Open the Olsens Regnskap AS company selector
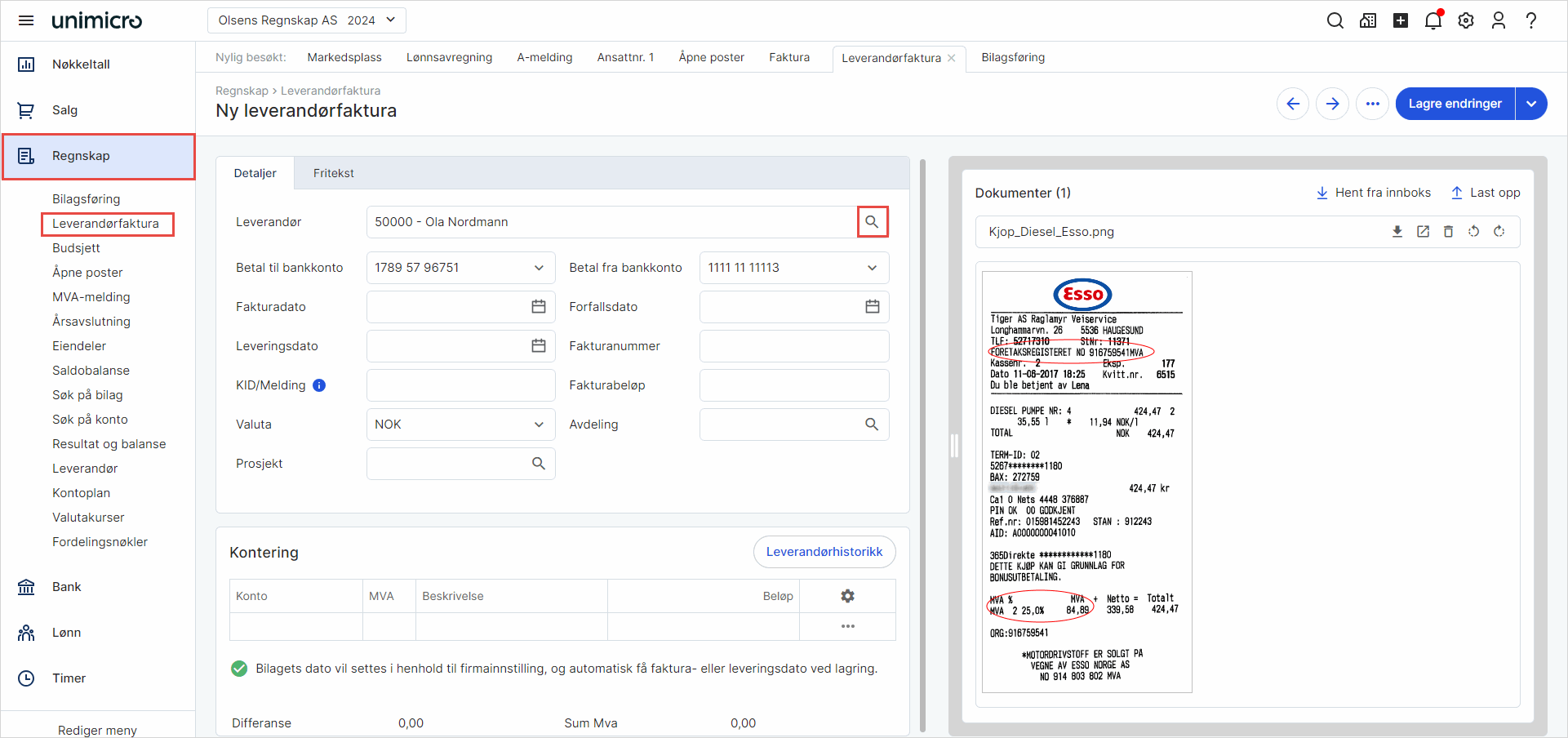The image size is (1568, 738). coord(306,20)
